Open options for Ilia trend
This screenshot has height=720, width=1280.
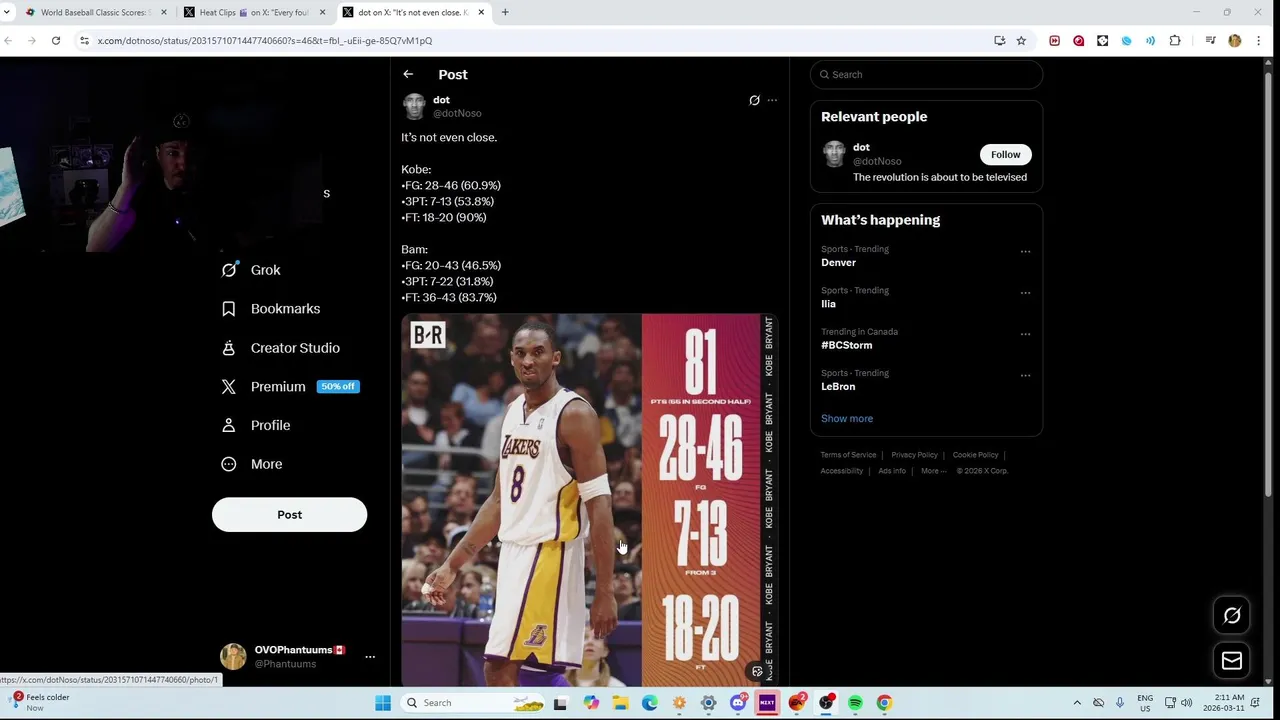(x=1025, y=293)
